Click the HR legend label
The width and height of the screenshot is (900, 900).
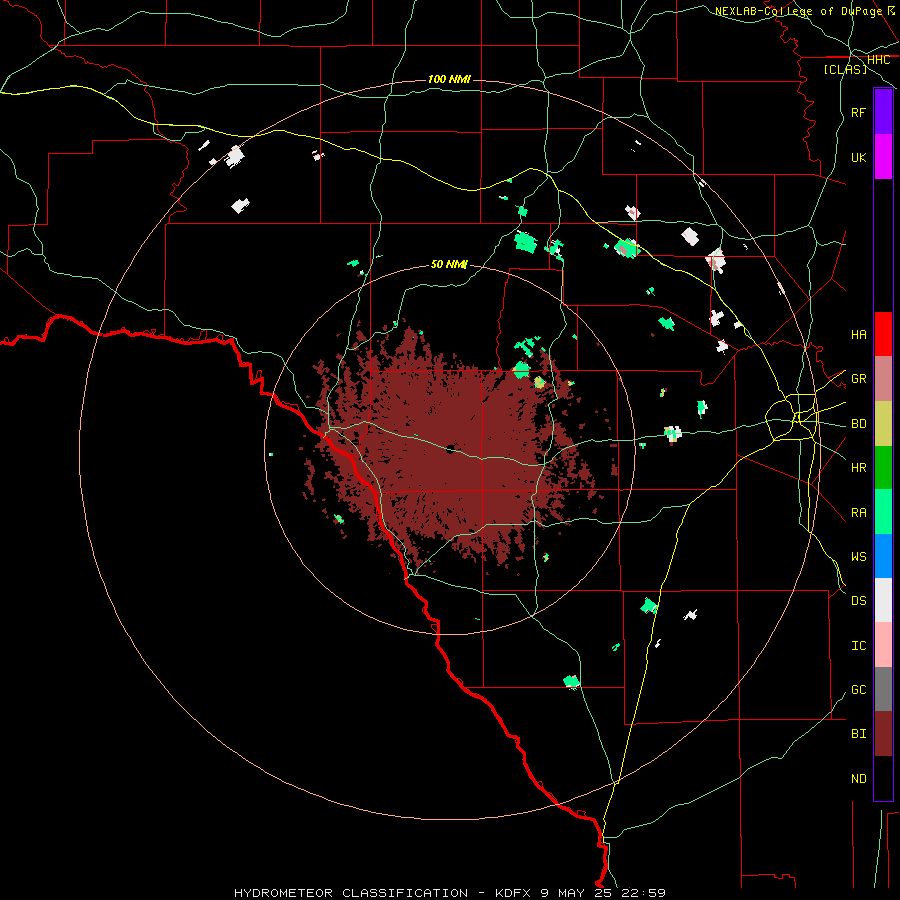(x=858, y=468)
